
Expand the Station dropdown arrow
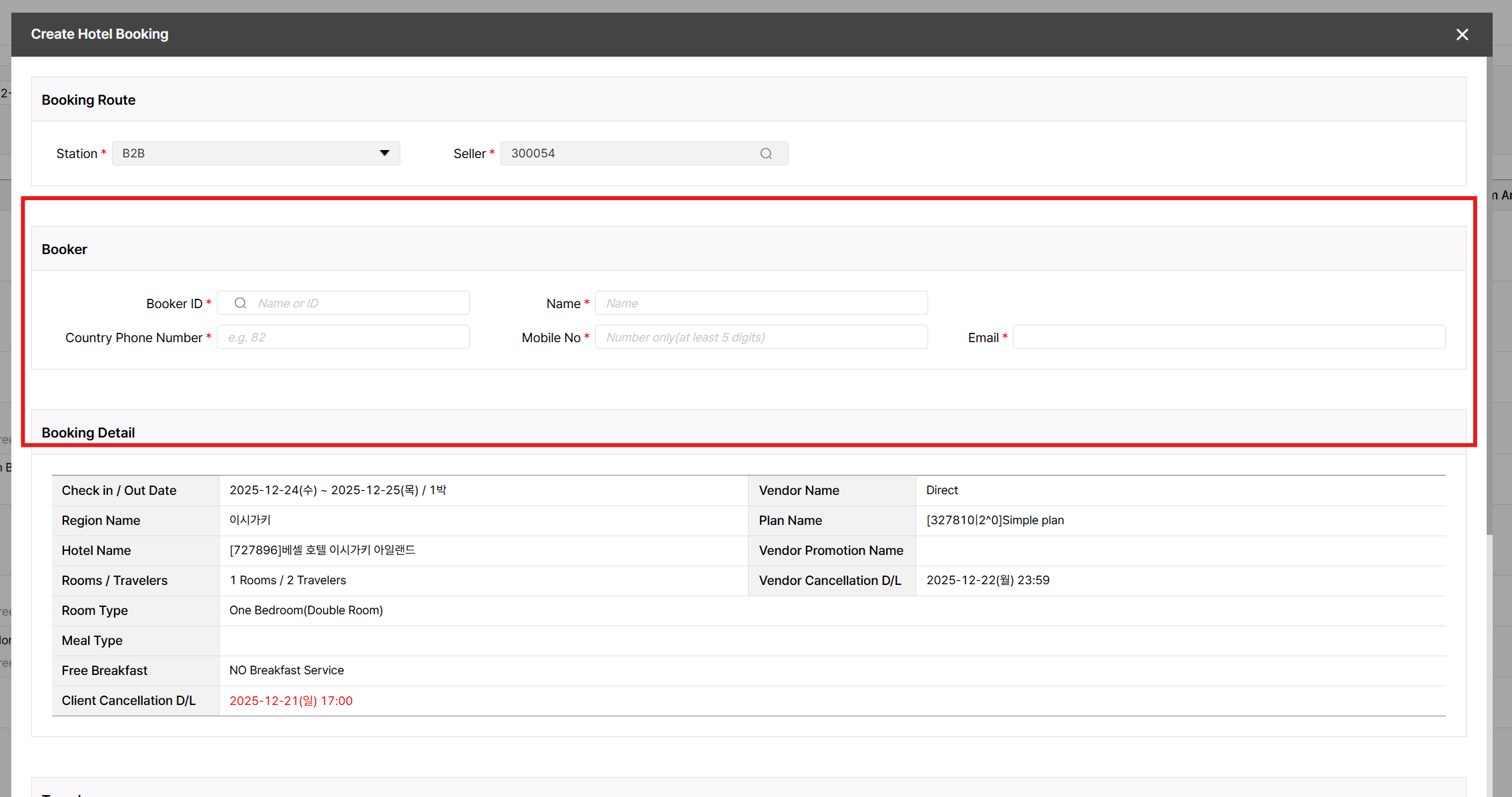coord(384,153)
